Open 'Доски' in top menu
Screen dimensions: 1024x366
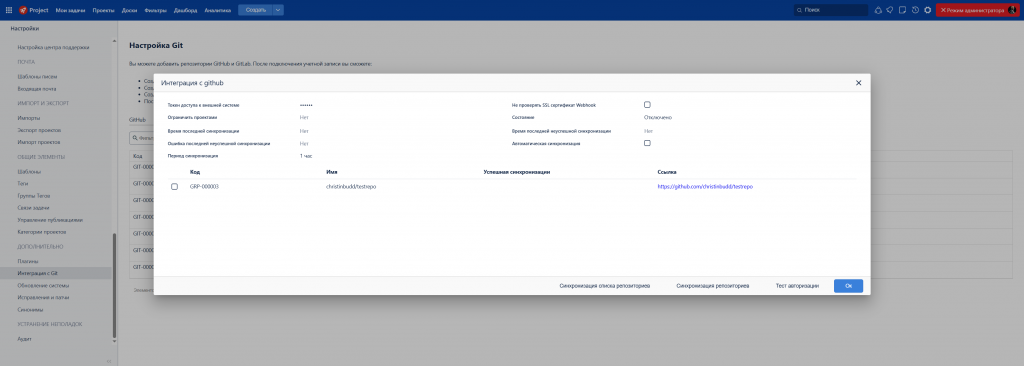[129, 10]
